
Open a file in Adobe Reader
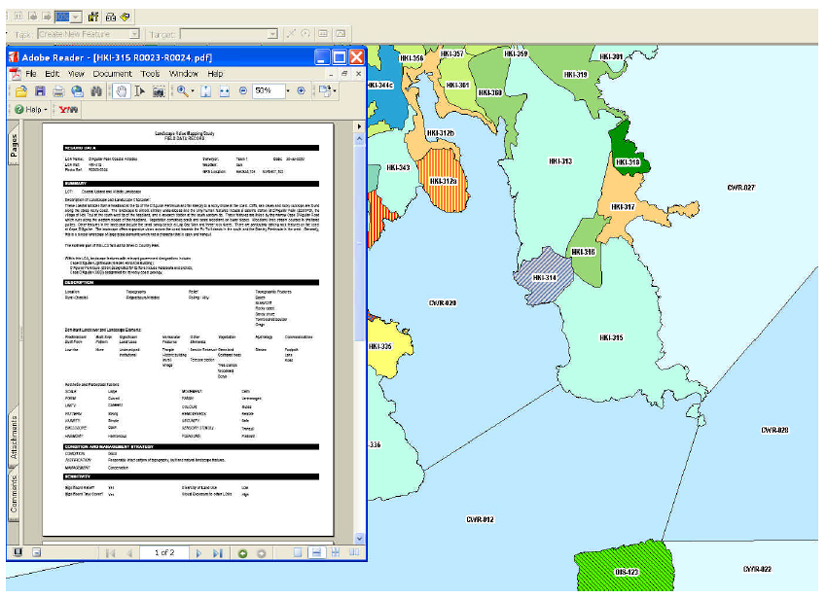[21, 91]
